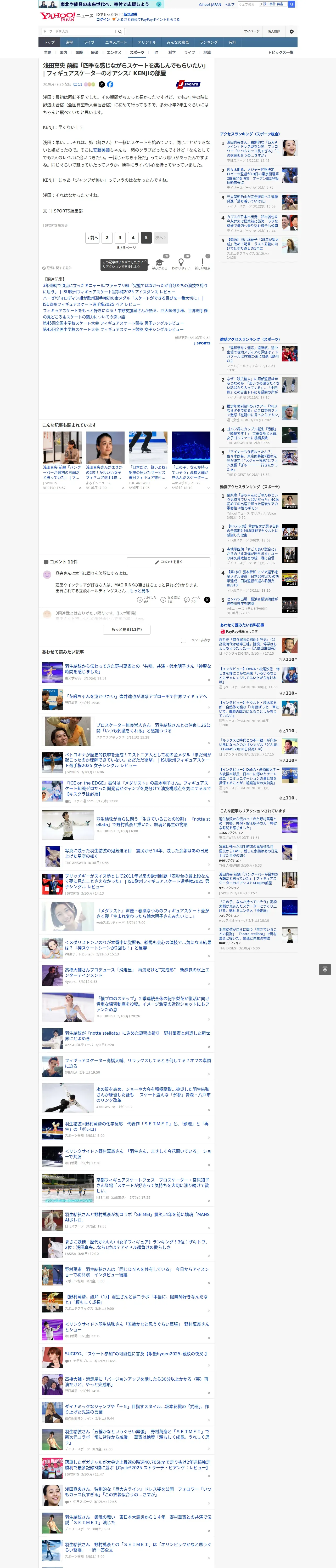Select ライブ main navigation tab
Image resolution: width=336 pixels, height=1568 pixels.
pyautogui.click(x=89, y=43)
